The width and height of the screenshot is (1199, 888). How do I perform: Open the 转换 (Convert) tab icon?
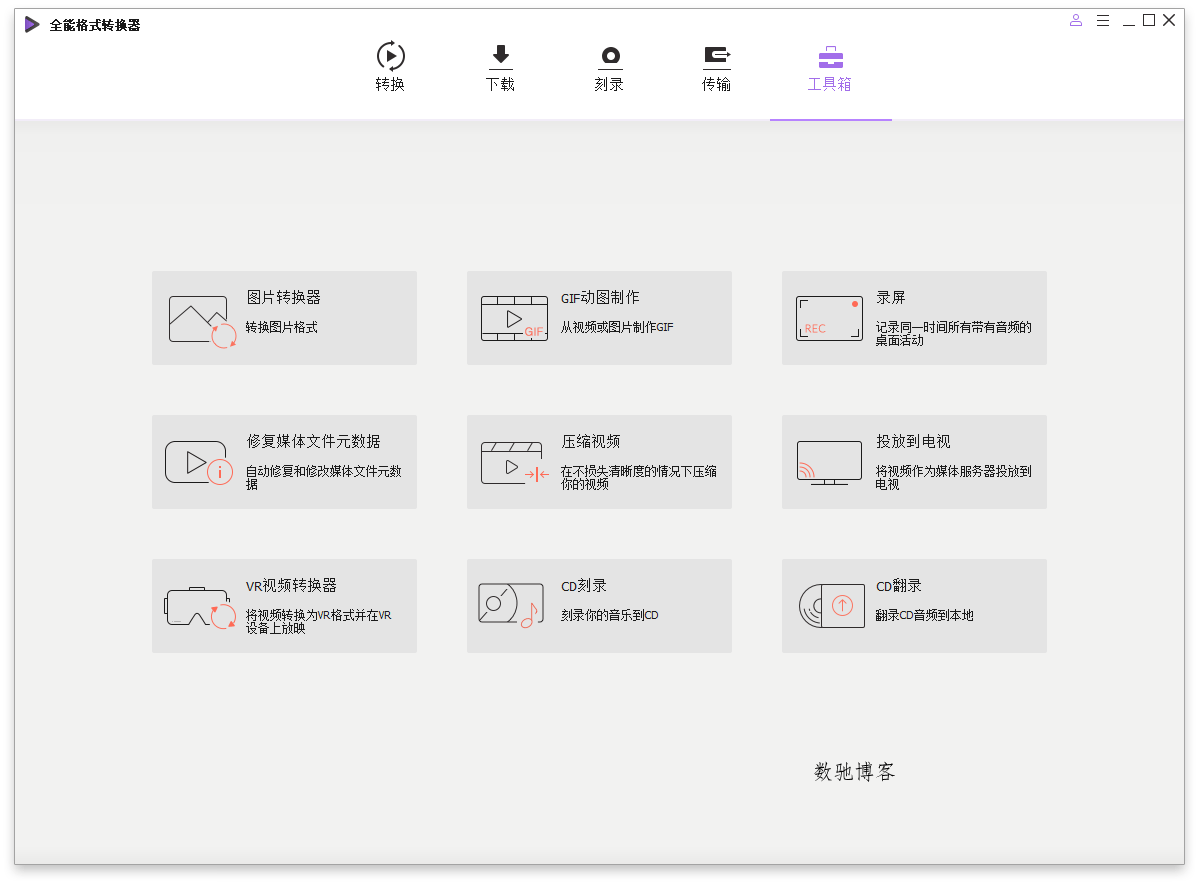[391, 57]
